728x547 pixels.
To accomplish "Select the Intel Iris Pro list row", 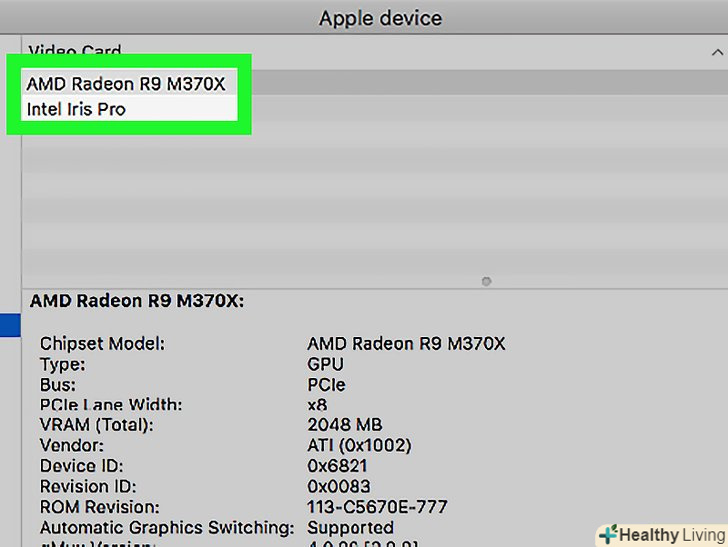I will 76,108.
